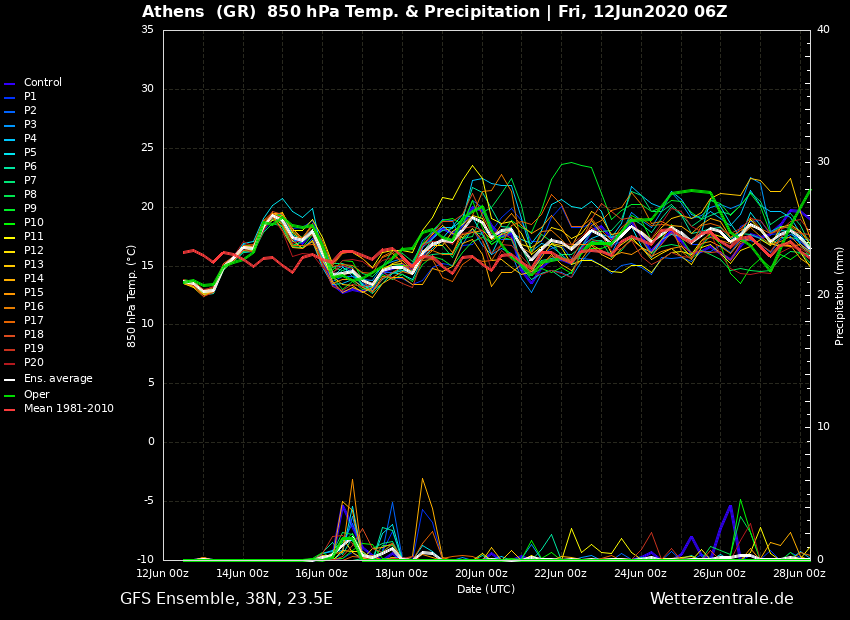
Task: Click the '26Jun 00z' date tick label
Action: pyautogui.click(x=720, y=573)
